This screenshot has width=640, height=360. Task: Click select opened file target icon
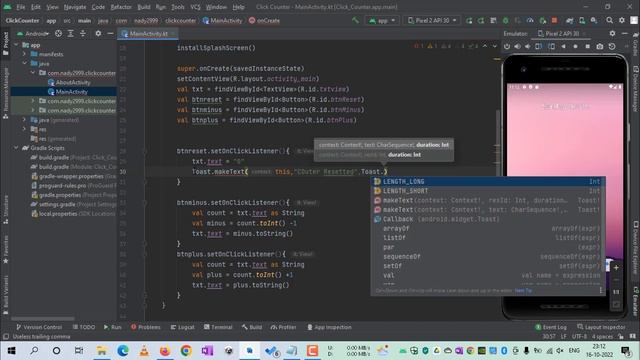(58, 33)
